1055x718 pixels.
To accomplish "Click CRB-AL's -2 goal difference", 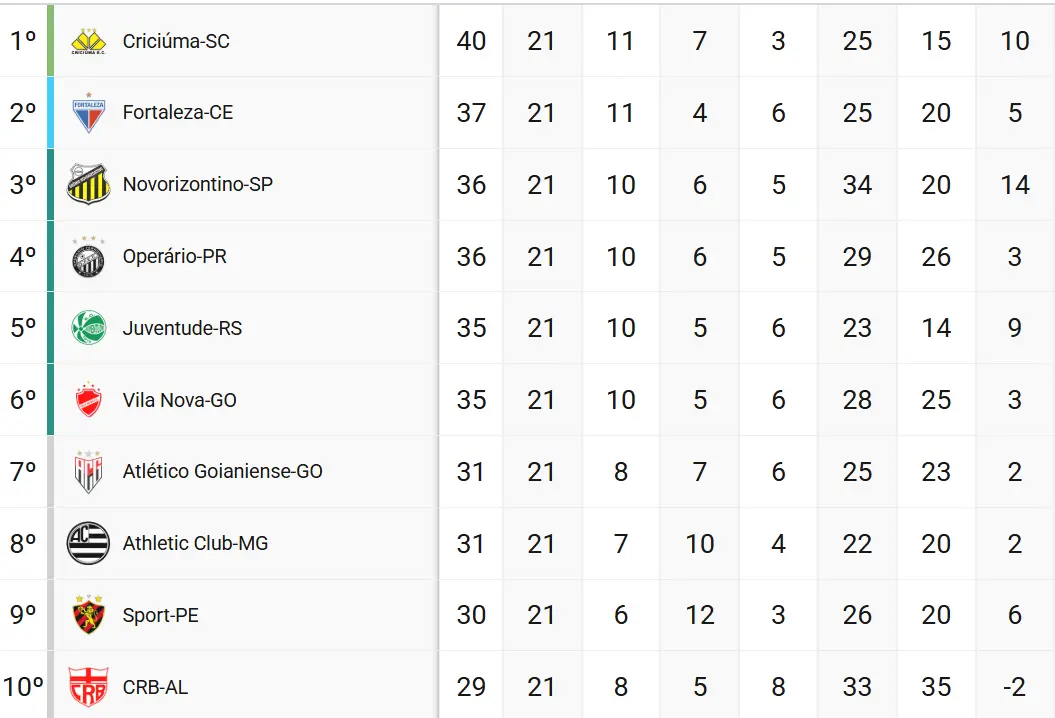I will point(1015,686).
